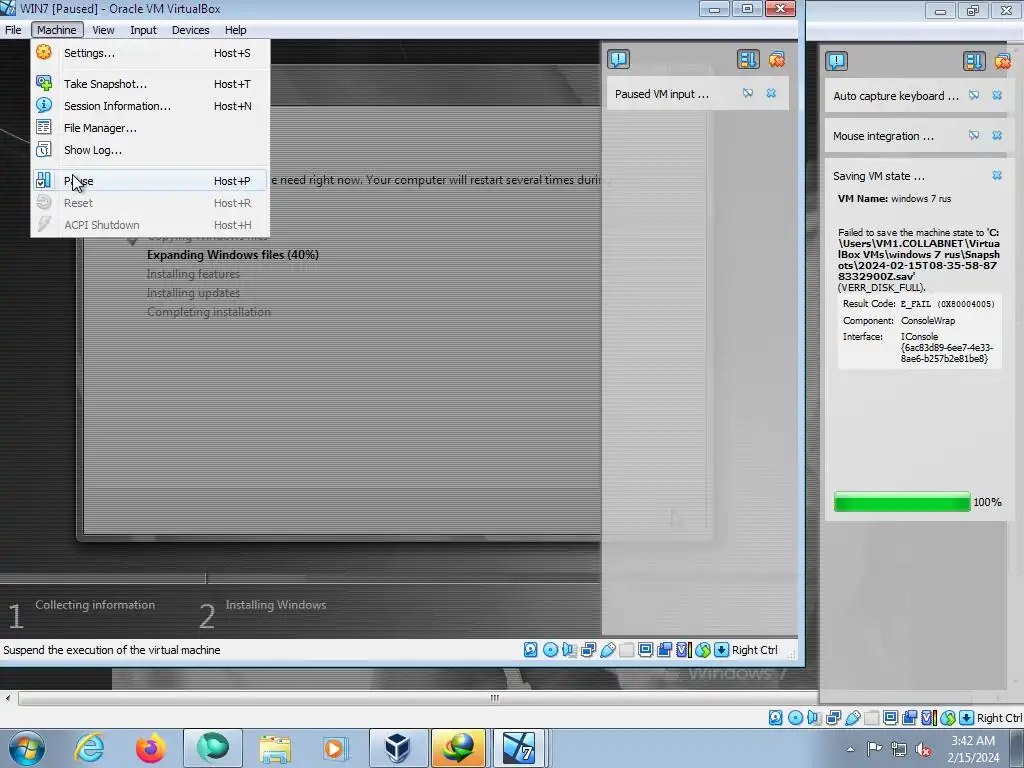Viewport: 1024px width, 768px height.
Task: Click the CPU virtualization indicator, WIN7 status bar
Action: (684, 650)
